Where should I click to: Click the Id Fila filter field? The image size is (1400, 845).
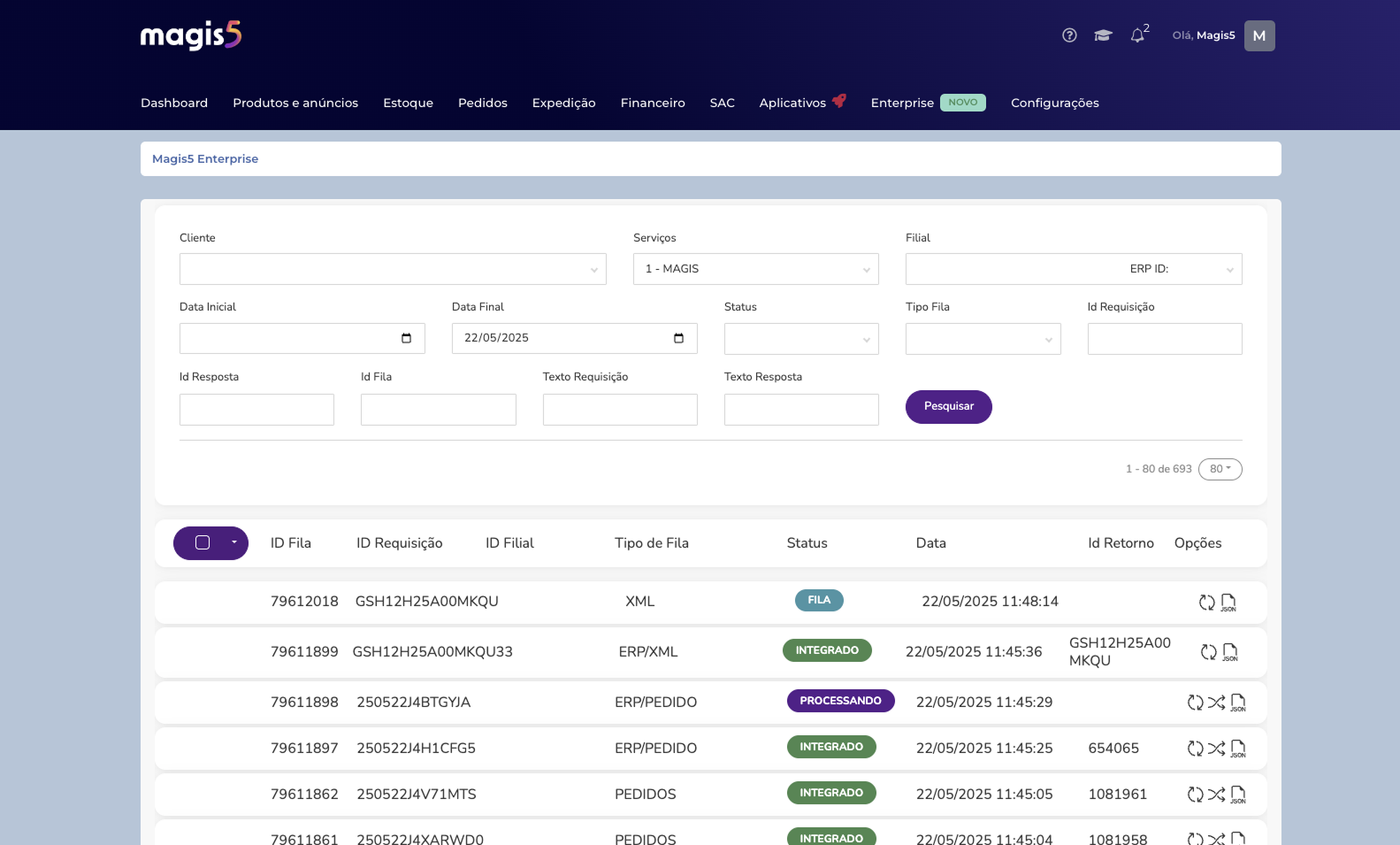439,410
